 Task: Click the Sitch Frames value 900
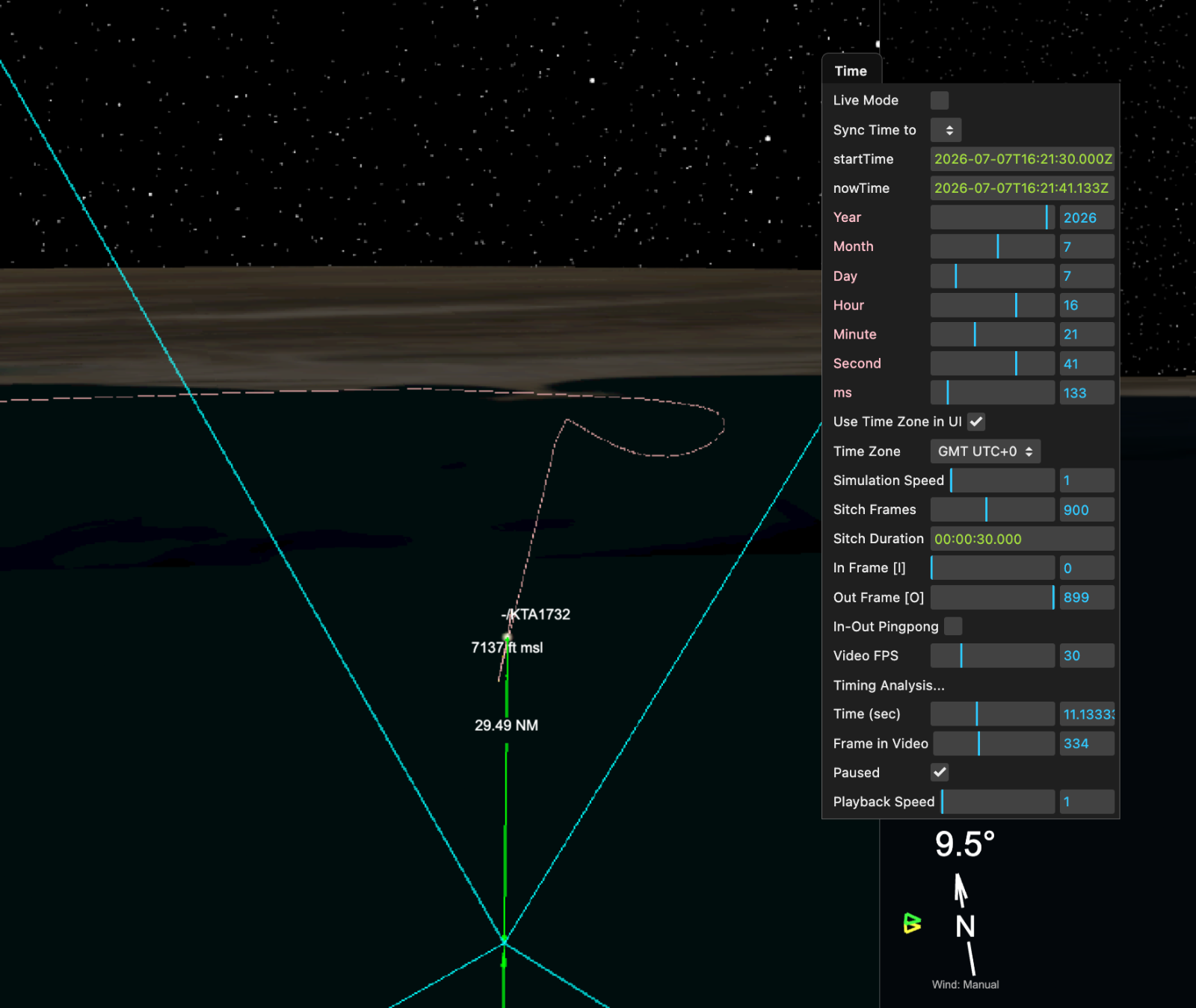click(1087, 510)
